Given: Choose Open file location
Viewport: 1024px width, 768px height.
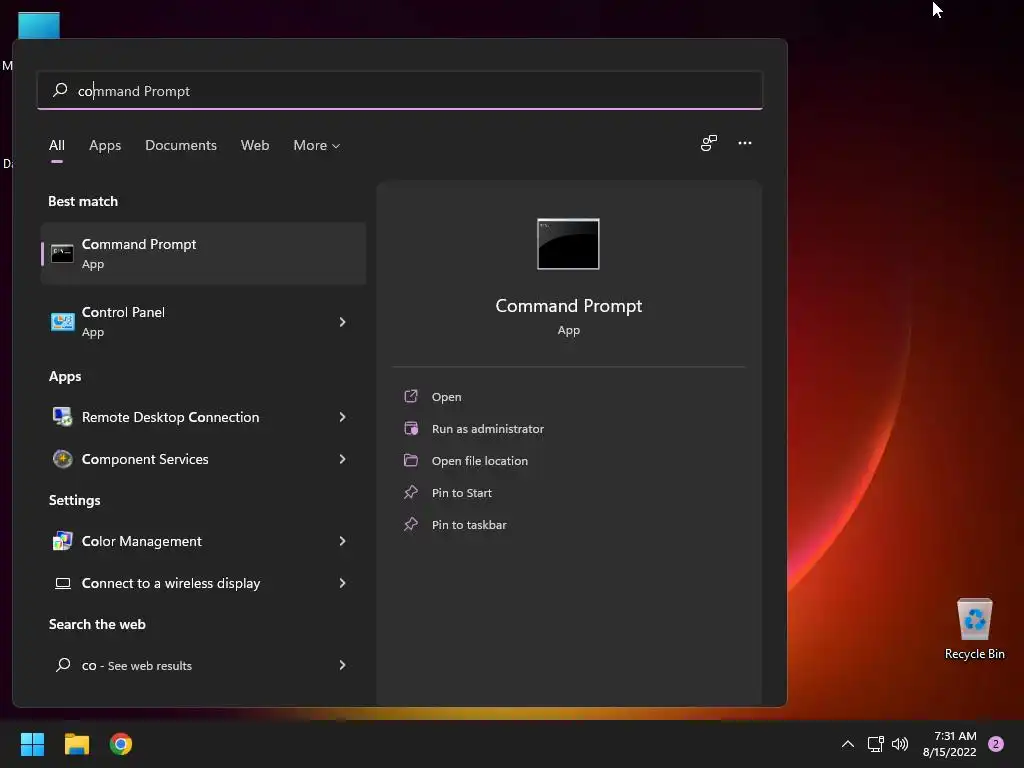Looking at the screenshot, I should click(480, 460).
